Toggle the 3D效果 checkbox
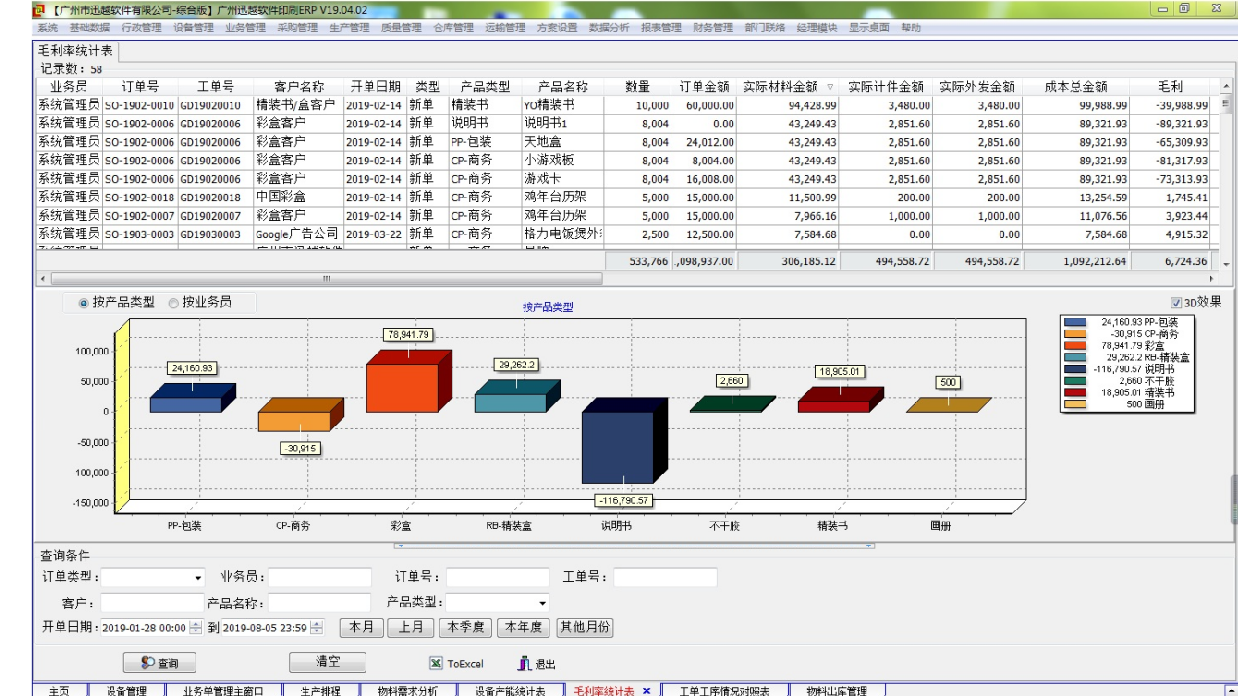 tap(1176, 302)
